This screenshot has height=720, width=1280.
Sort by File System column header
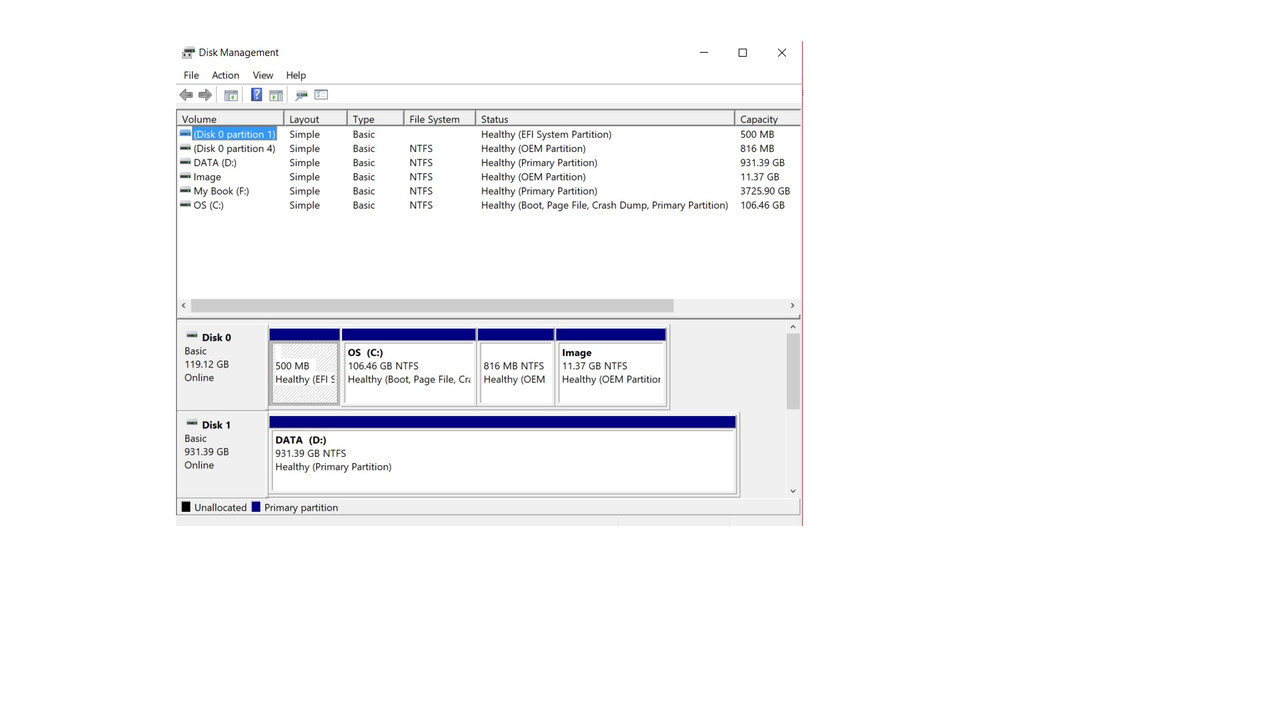[439, 119]
